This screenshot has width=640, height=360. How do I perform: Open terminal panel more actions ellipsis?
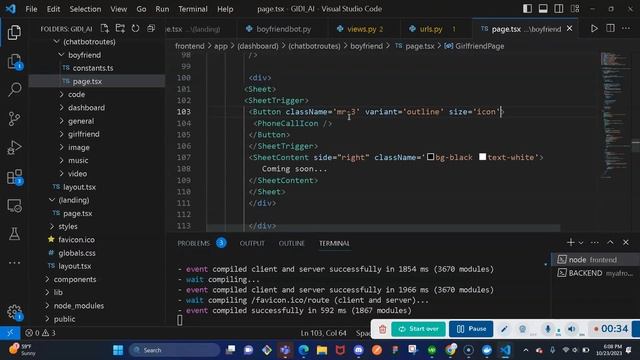[x=595, y=242]
